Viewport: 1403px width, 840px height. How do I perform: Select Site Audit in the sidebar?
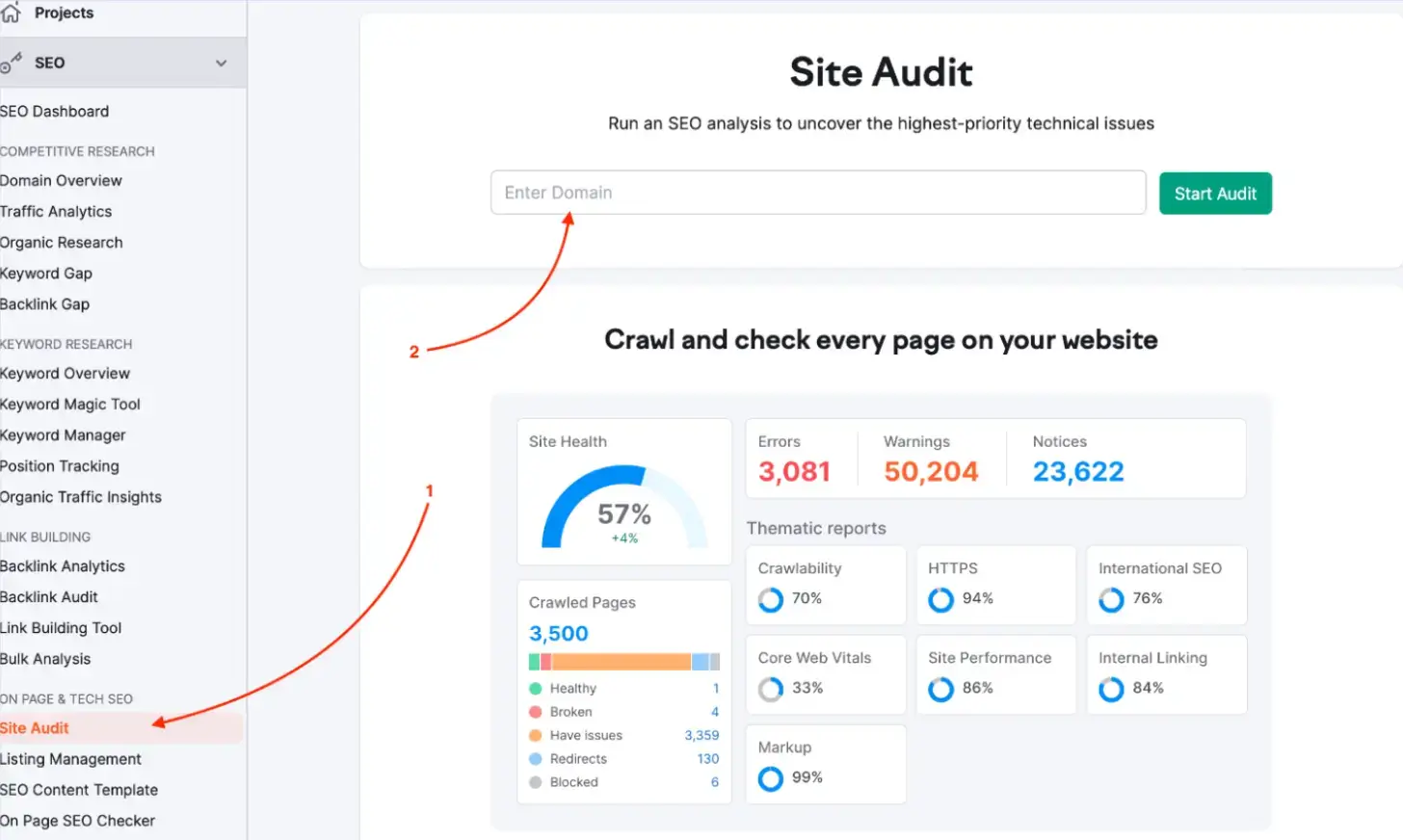point(34,727)
